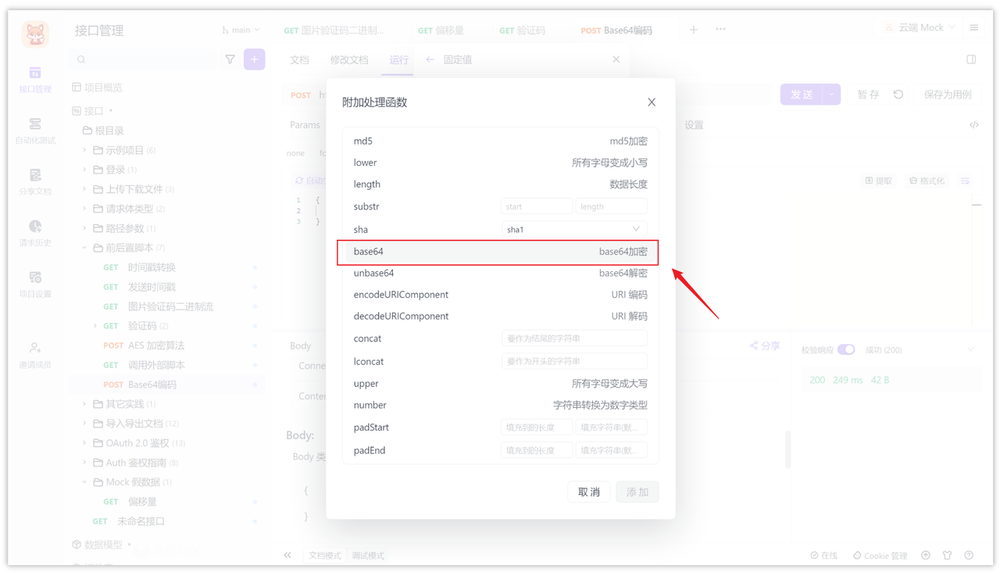Click the substr start input field
The height and width of the screenshot is (573, 1000).
tap(536, 206)
